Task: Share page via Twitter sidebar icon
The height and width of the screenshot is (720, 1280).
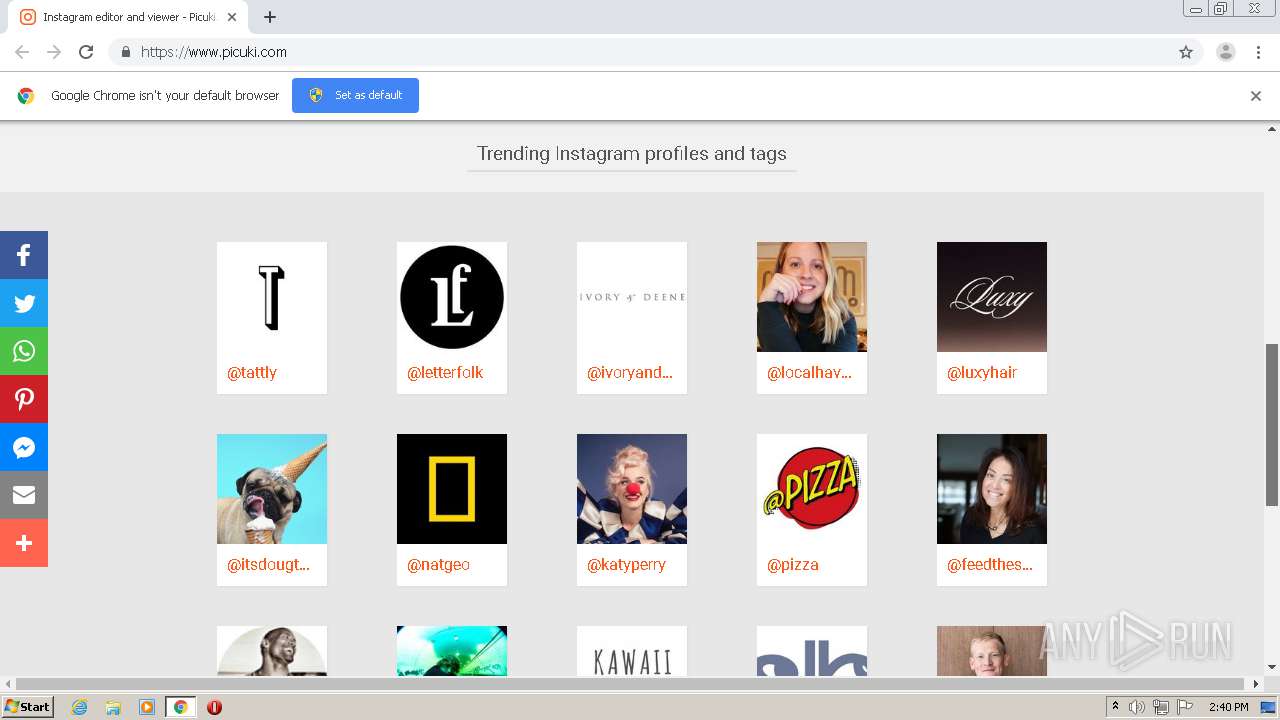Action: (x=24, y=303)
